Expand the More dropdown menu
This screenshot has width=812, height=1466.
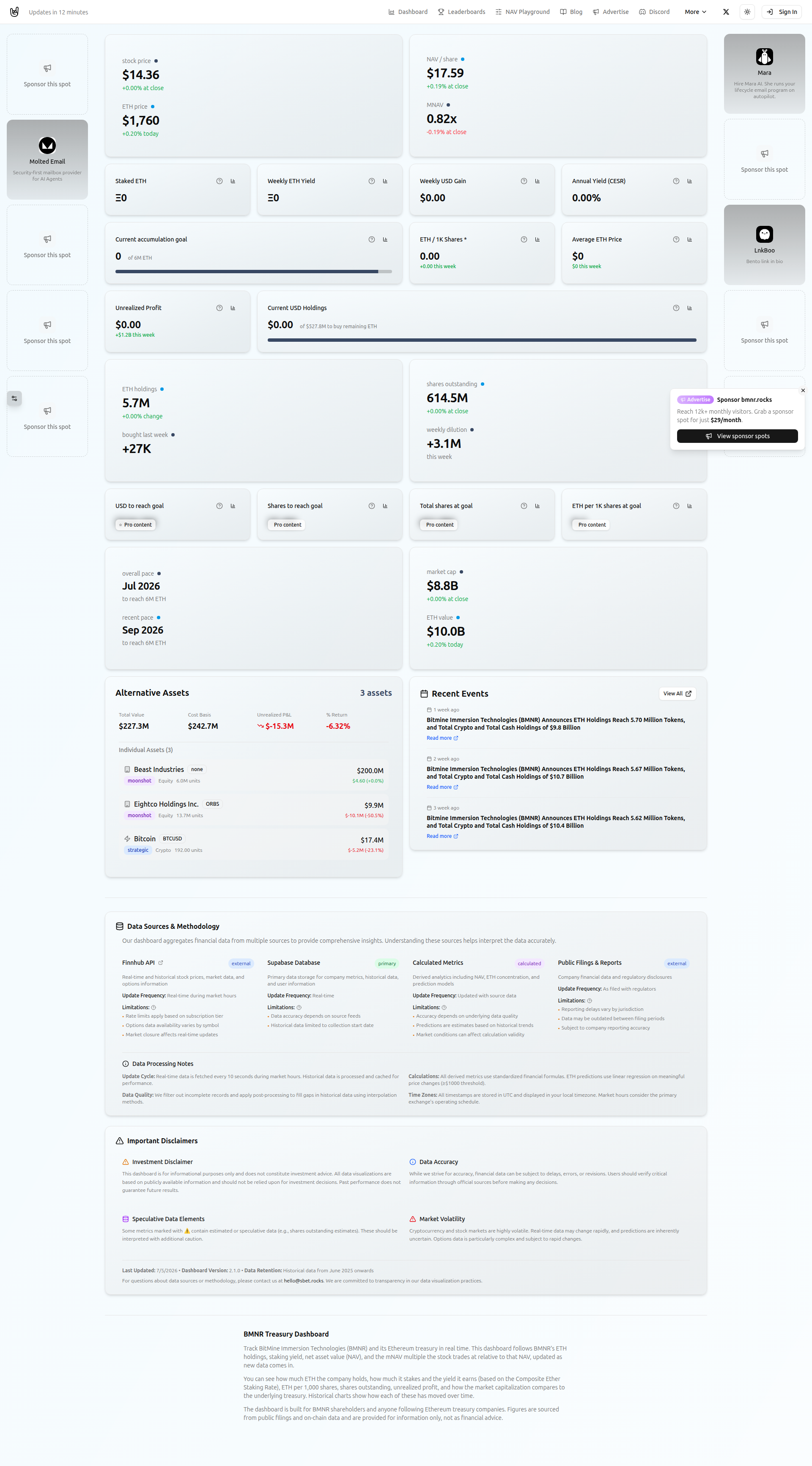pyautogui.click(x=695, y=12)
